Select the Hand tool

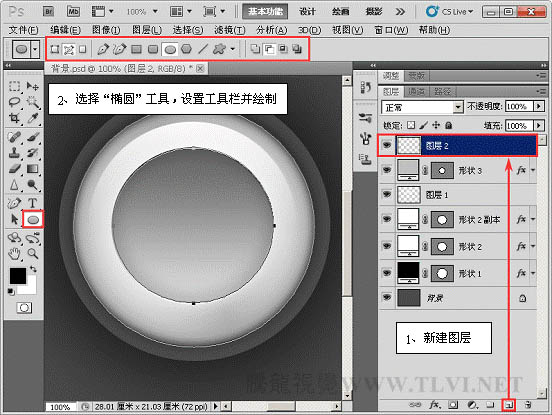14,253
